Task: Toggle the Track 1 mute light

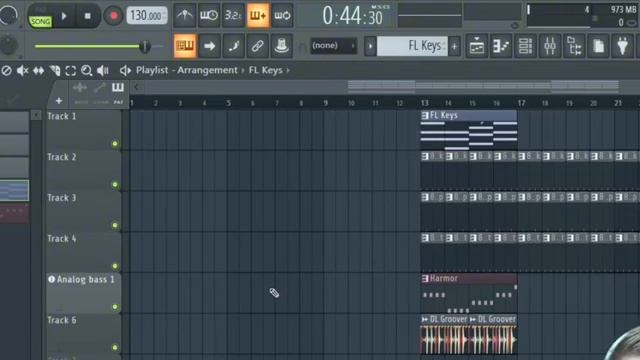Action: tap(115, 144)
